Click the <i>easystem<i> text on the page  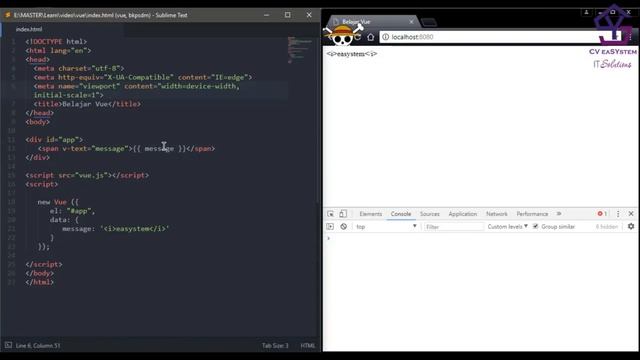pos(351,54)
